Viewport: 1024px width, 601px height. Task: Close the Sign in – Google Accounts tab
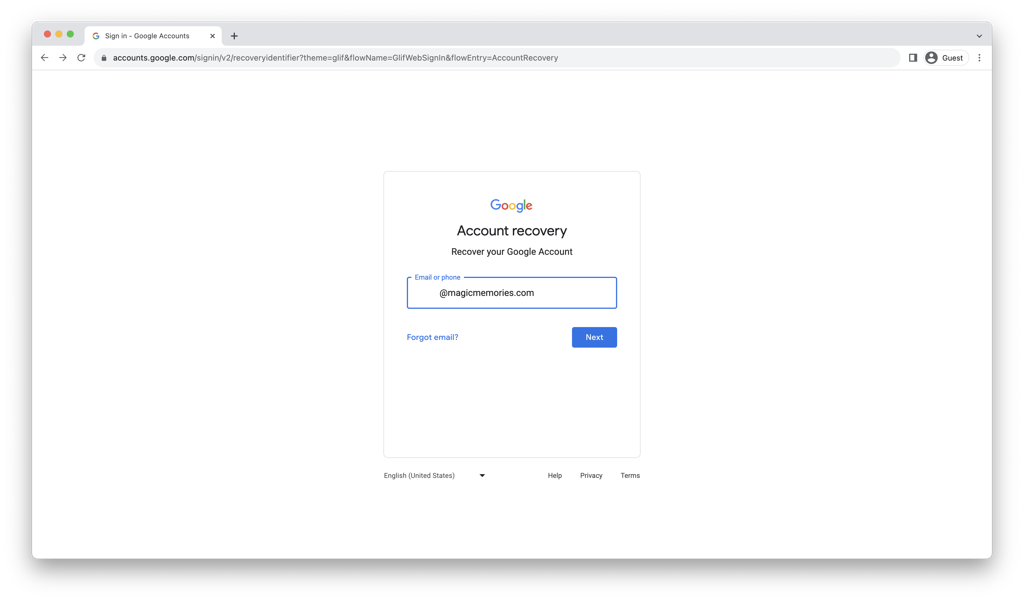tap(212, 36)
